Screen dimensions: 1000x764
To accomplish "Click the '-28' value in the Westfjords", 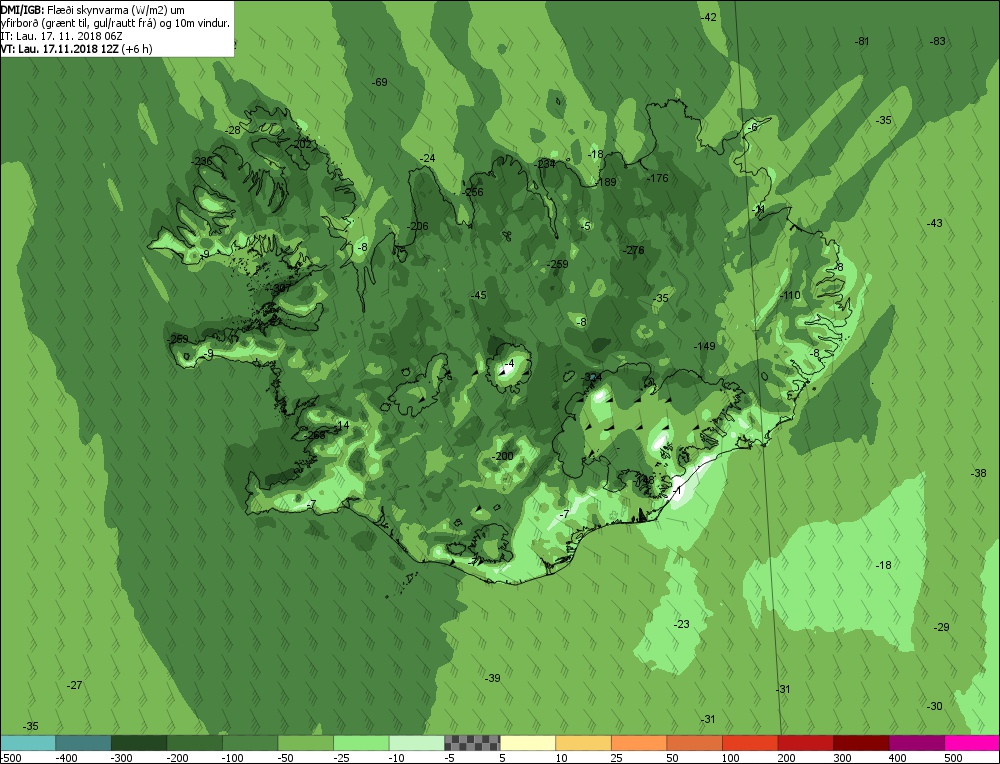I will [233, 130].
